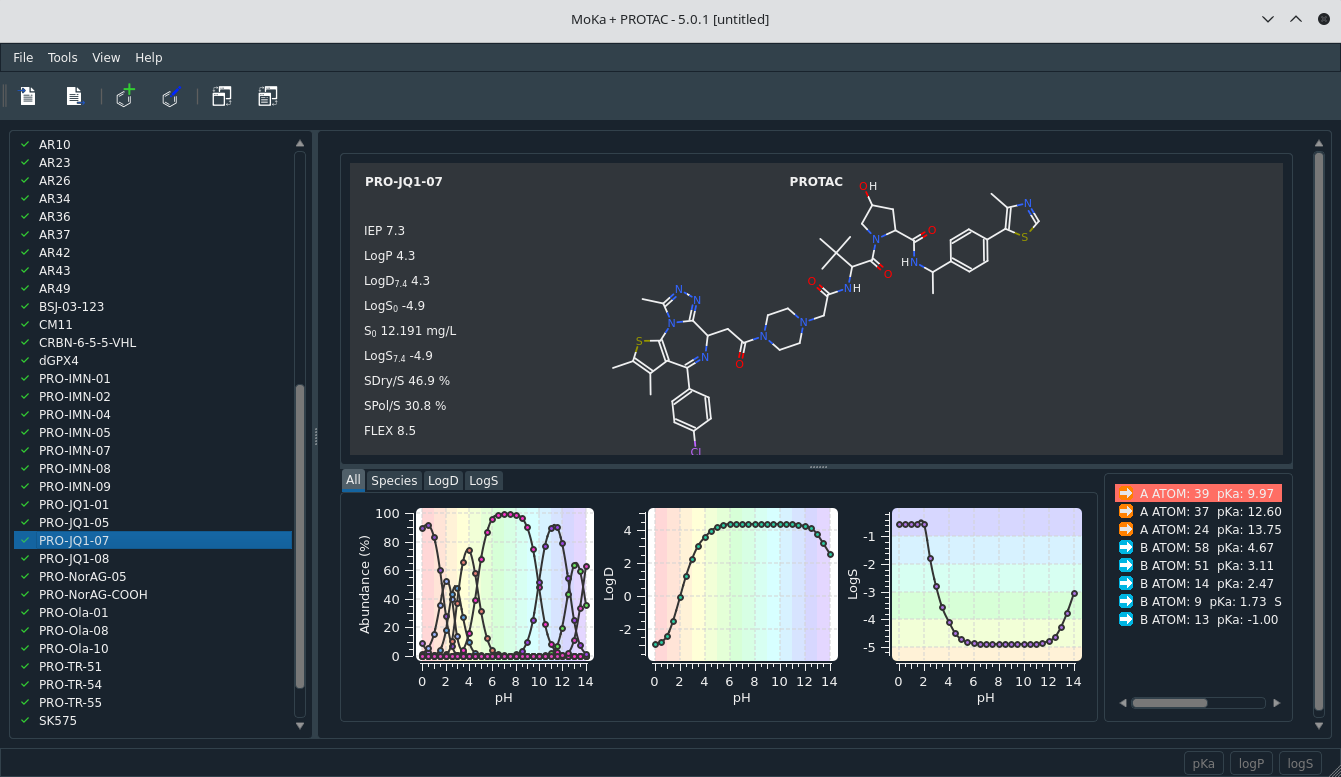Image resolution: width=1341 pixels, height=777 pixels.
Task: Click the orange arrow icon for ATOM 37
Action: point(1126,511)
